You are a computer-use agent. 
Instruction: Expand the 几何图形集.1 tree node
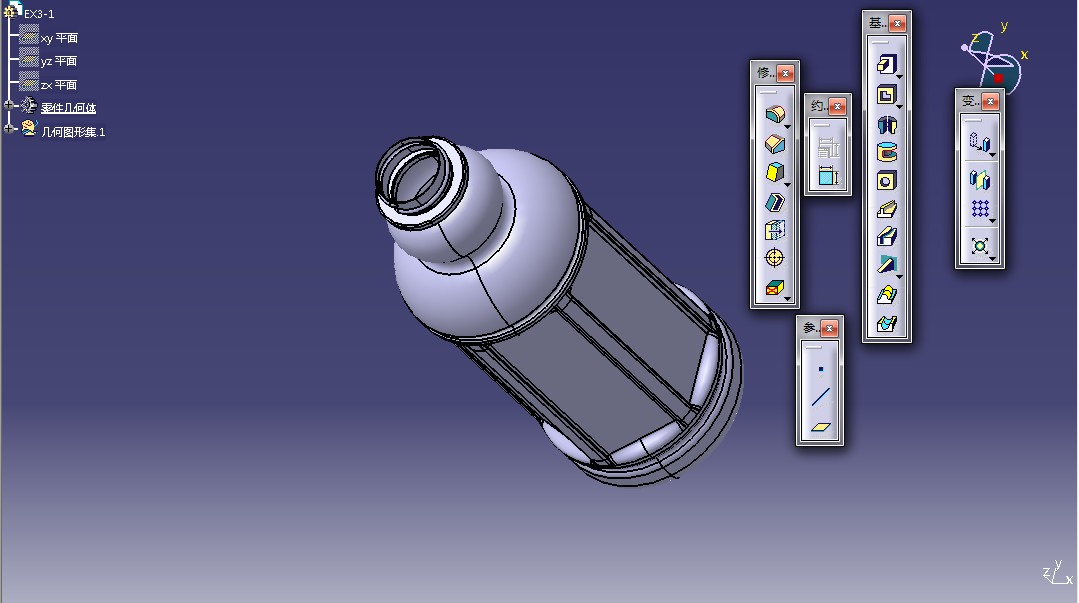(9, 128)
